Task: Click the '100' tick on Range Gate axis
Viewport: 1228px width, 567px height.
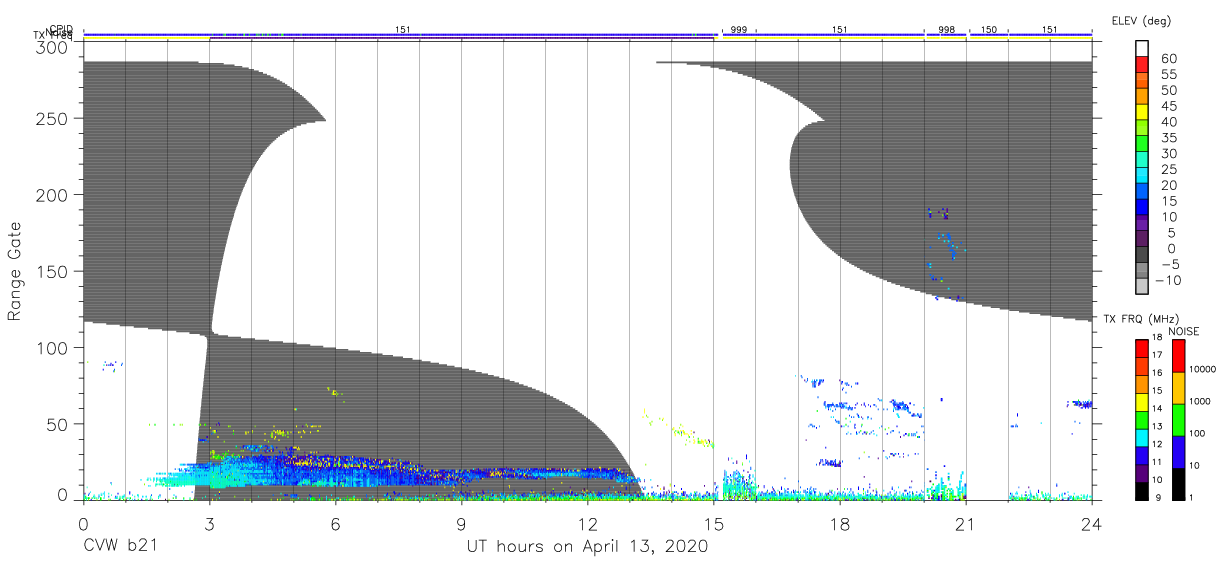Action: coord(54,347)
